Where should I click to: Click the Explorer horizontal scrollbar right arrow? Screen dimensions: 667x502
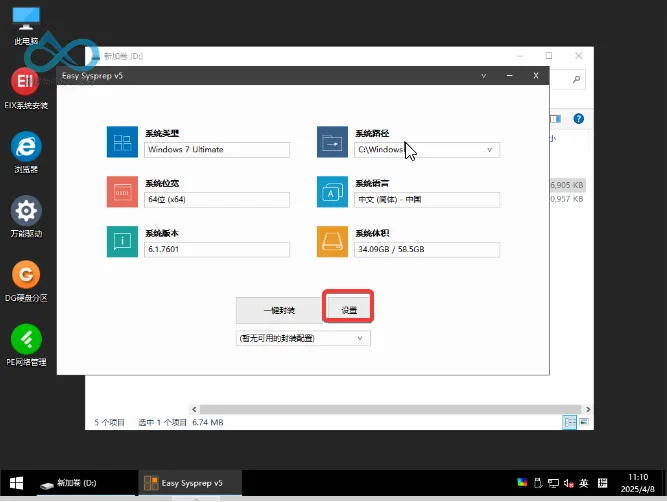(588, 409)
